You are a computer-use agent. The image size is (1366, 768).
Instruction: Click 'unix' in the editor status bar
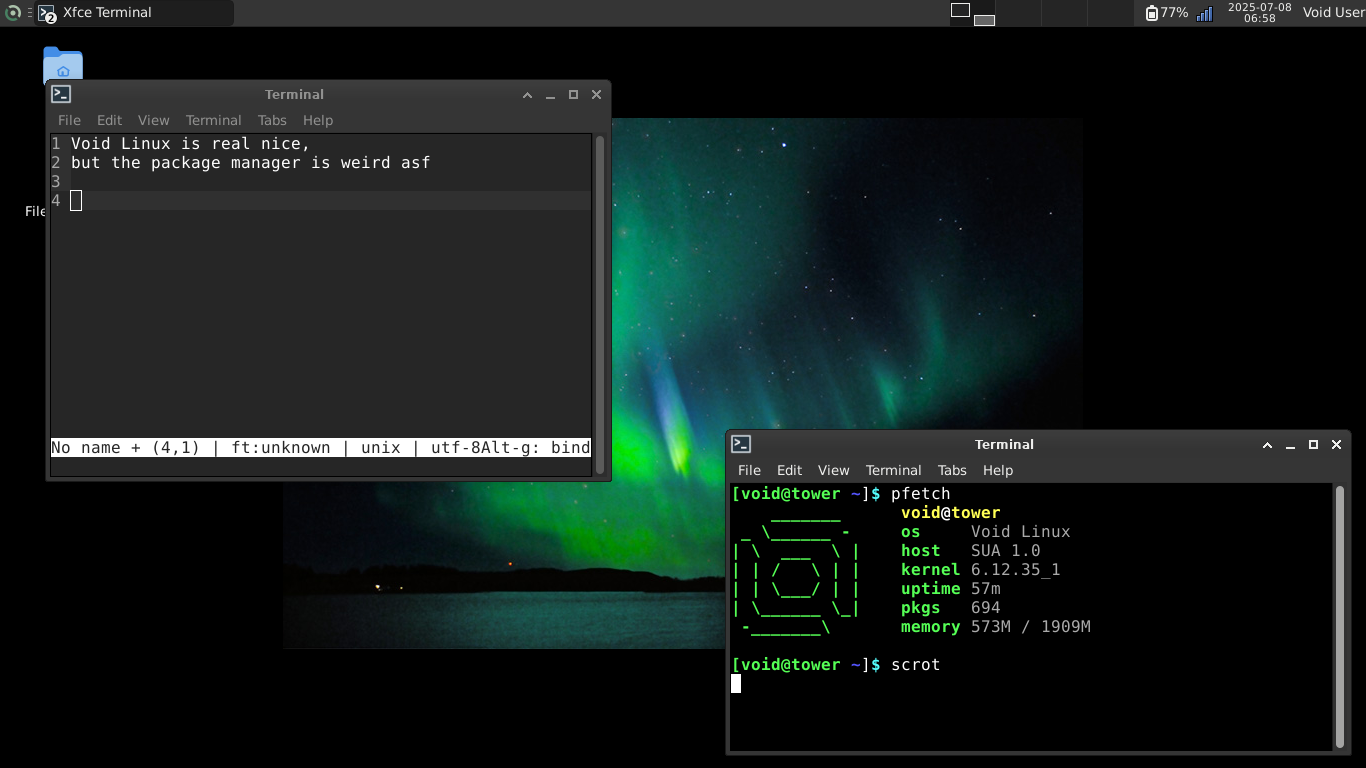click(381, 448)
